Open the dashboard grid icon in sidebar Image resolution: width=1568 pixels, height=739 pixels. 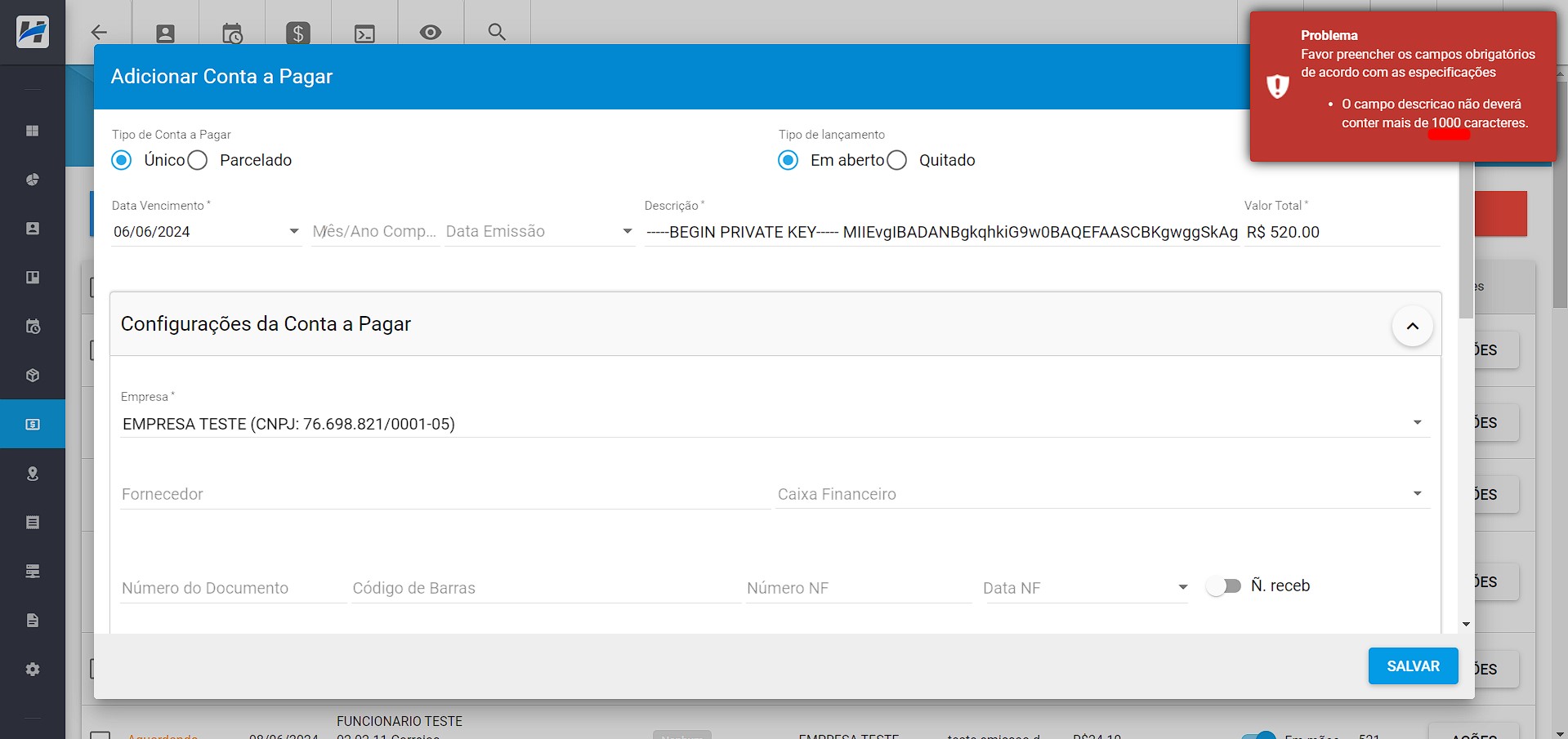[x=33, y=131]
